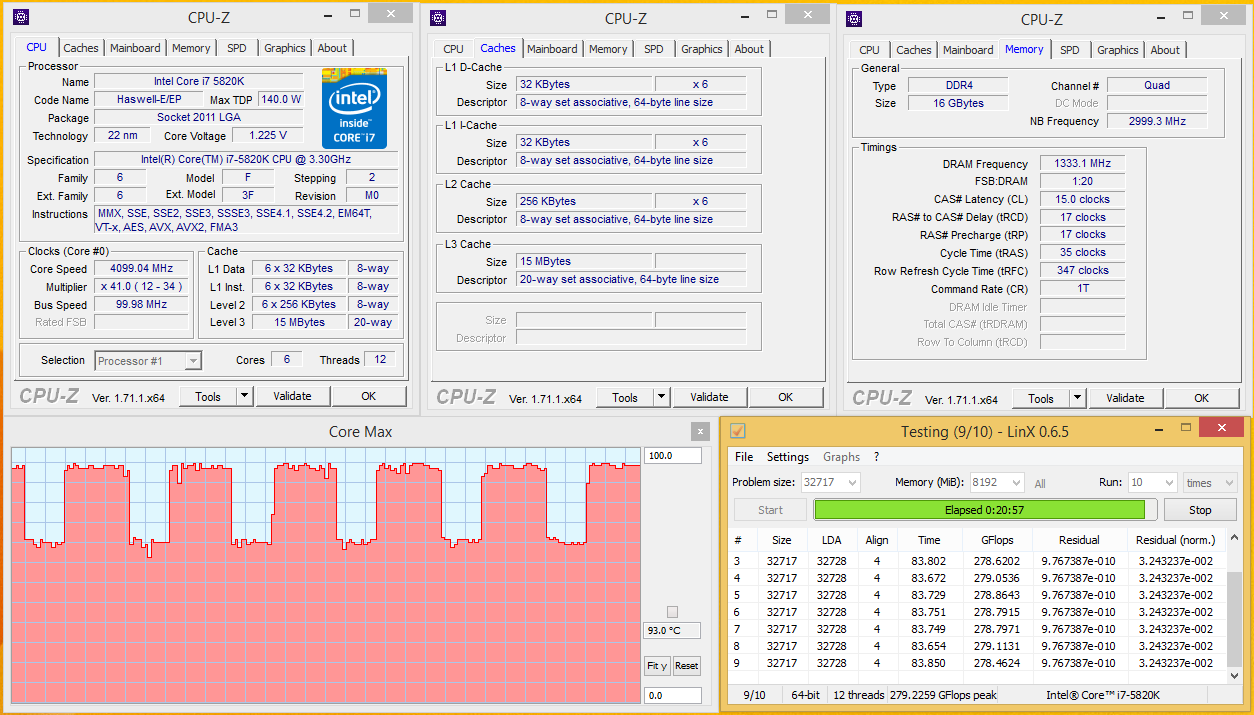Click Validate in the left CPU-Z window

pyautogui.click(x=292, y=396)
